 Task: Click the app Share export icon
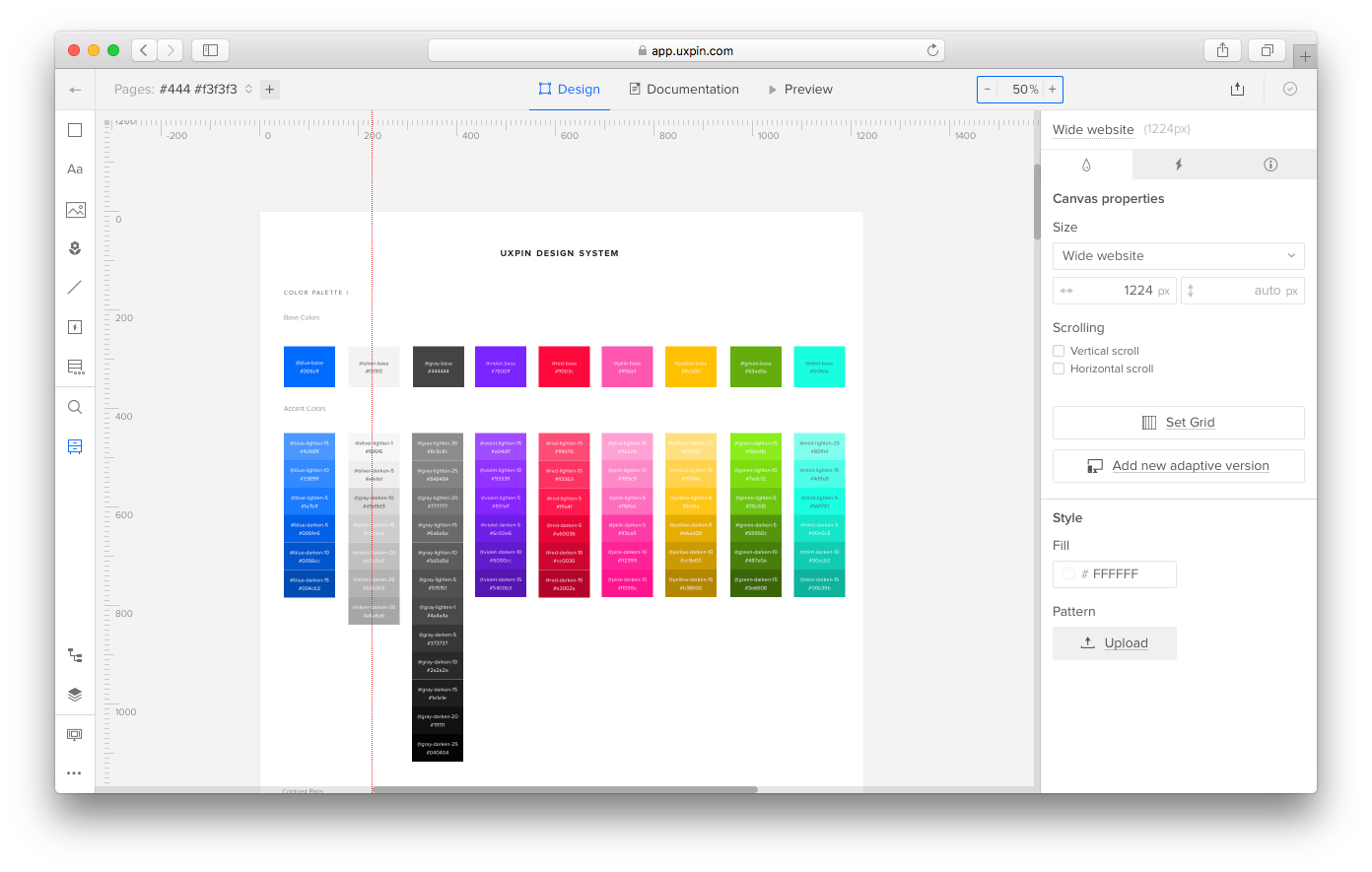(x=1238, y=90)
